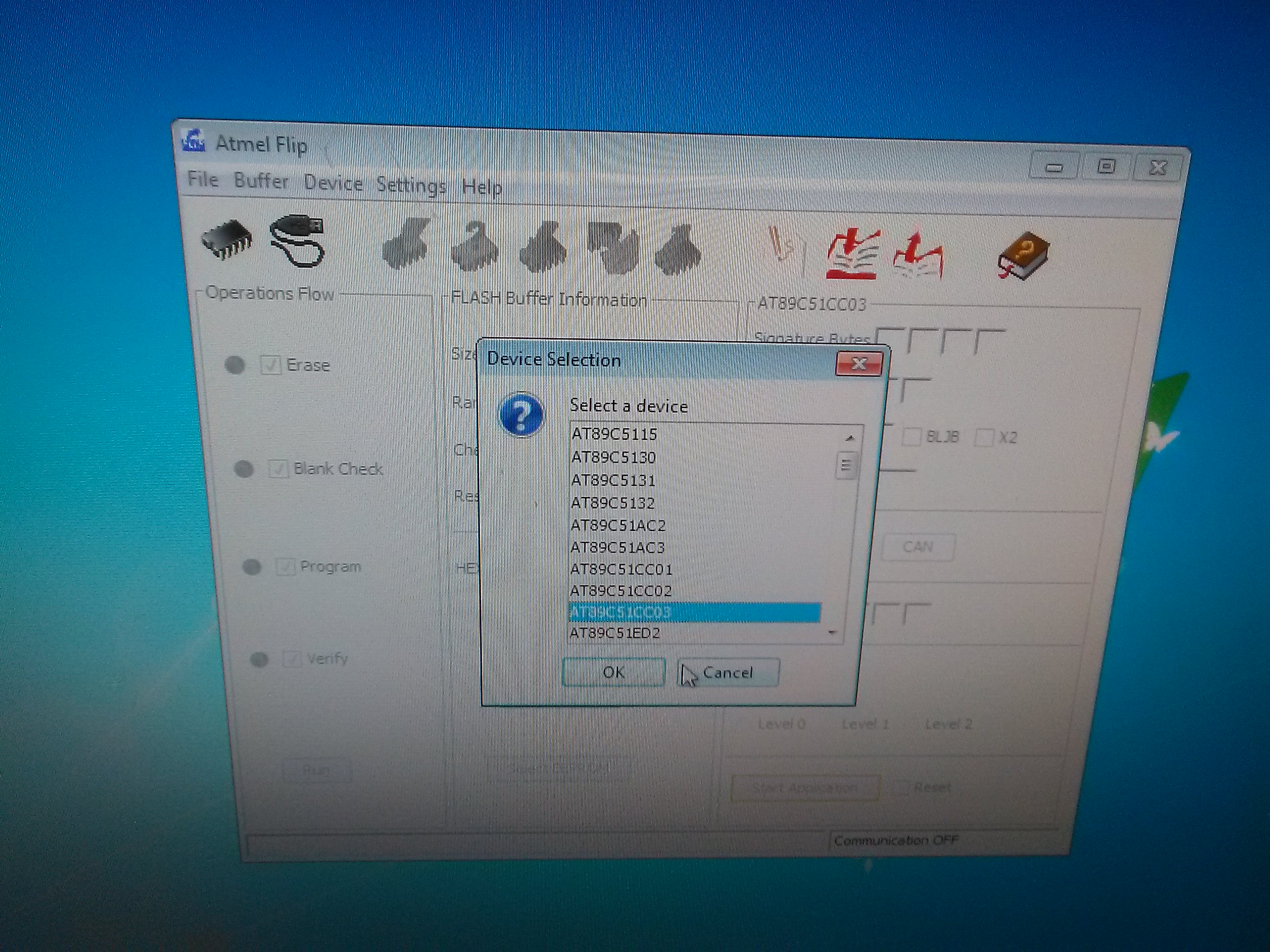Click the Blank Check toolbar icon with question mark
Viewport: 1270px width, 952px height.
click(x=475, y=246)
